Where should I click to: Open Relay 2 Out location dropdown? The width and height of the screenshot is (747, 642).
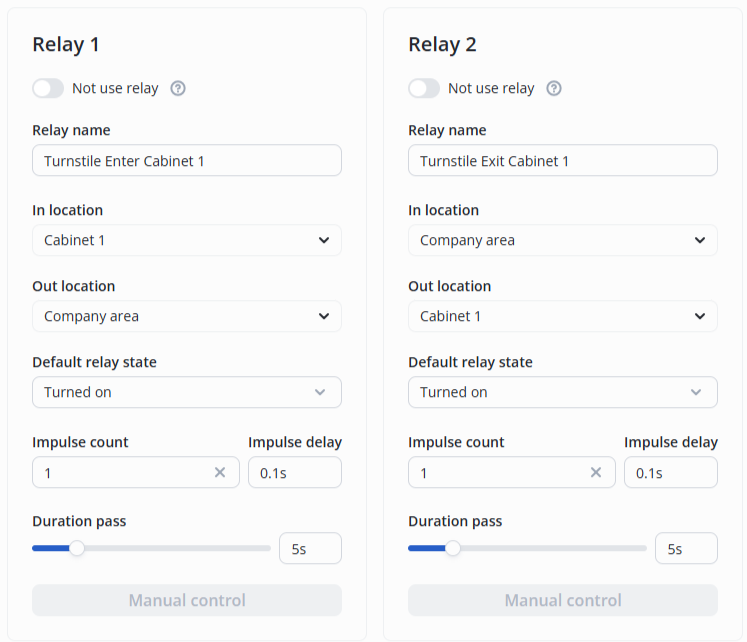[x=563, y=316]
